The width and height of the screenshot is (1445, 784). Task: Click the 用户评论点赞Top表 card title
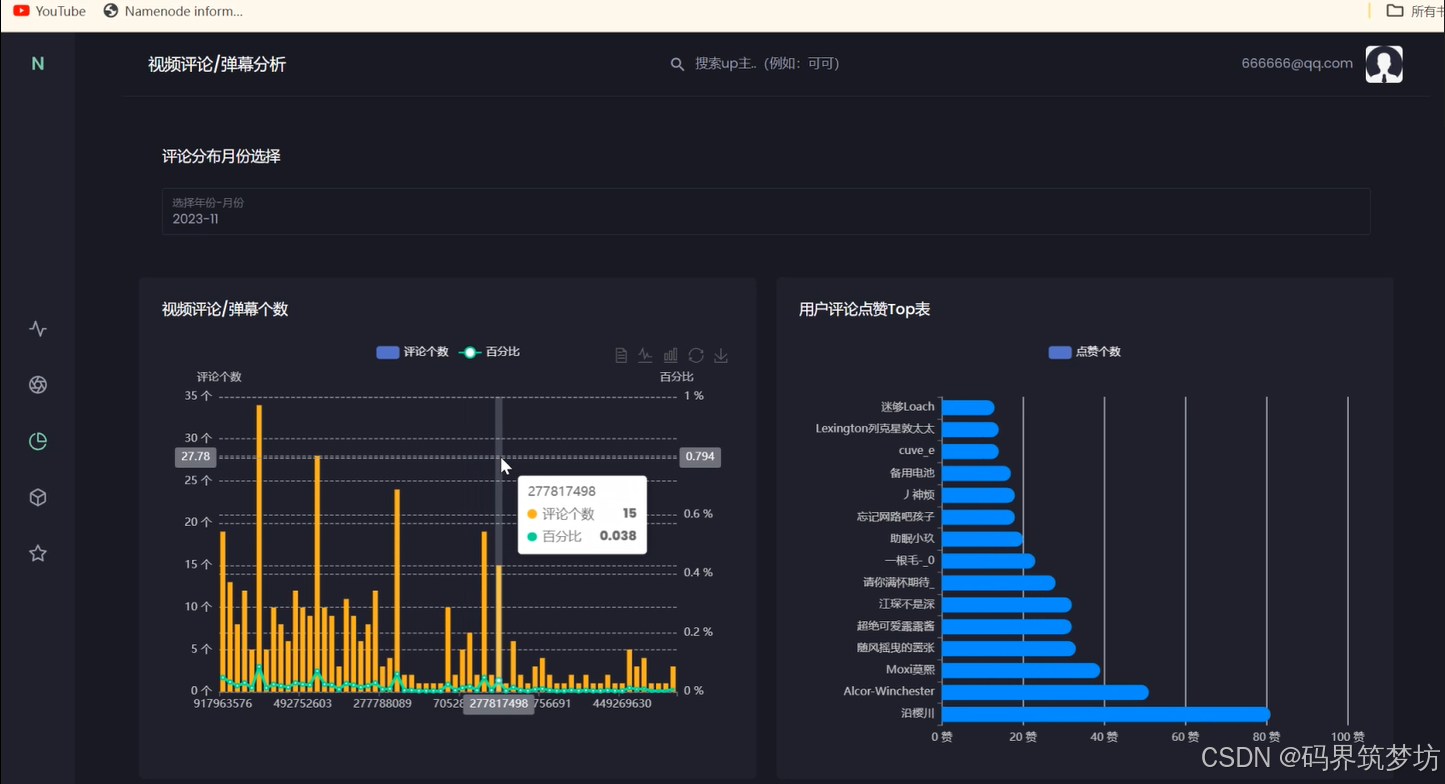865,309
